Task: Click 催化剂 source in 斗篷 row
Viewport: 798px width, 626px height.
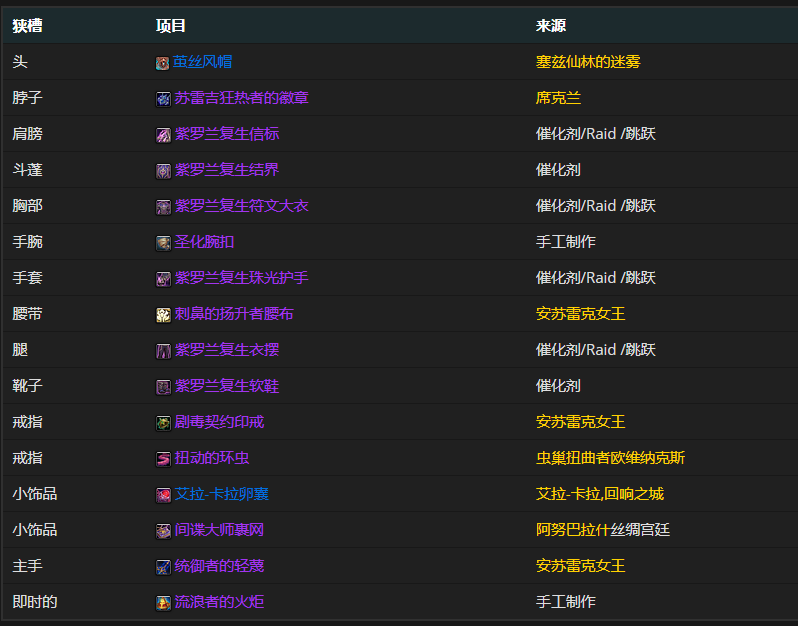Action: point(558,169)
